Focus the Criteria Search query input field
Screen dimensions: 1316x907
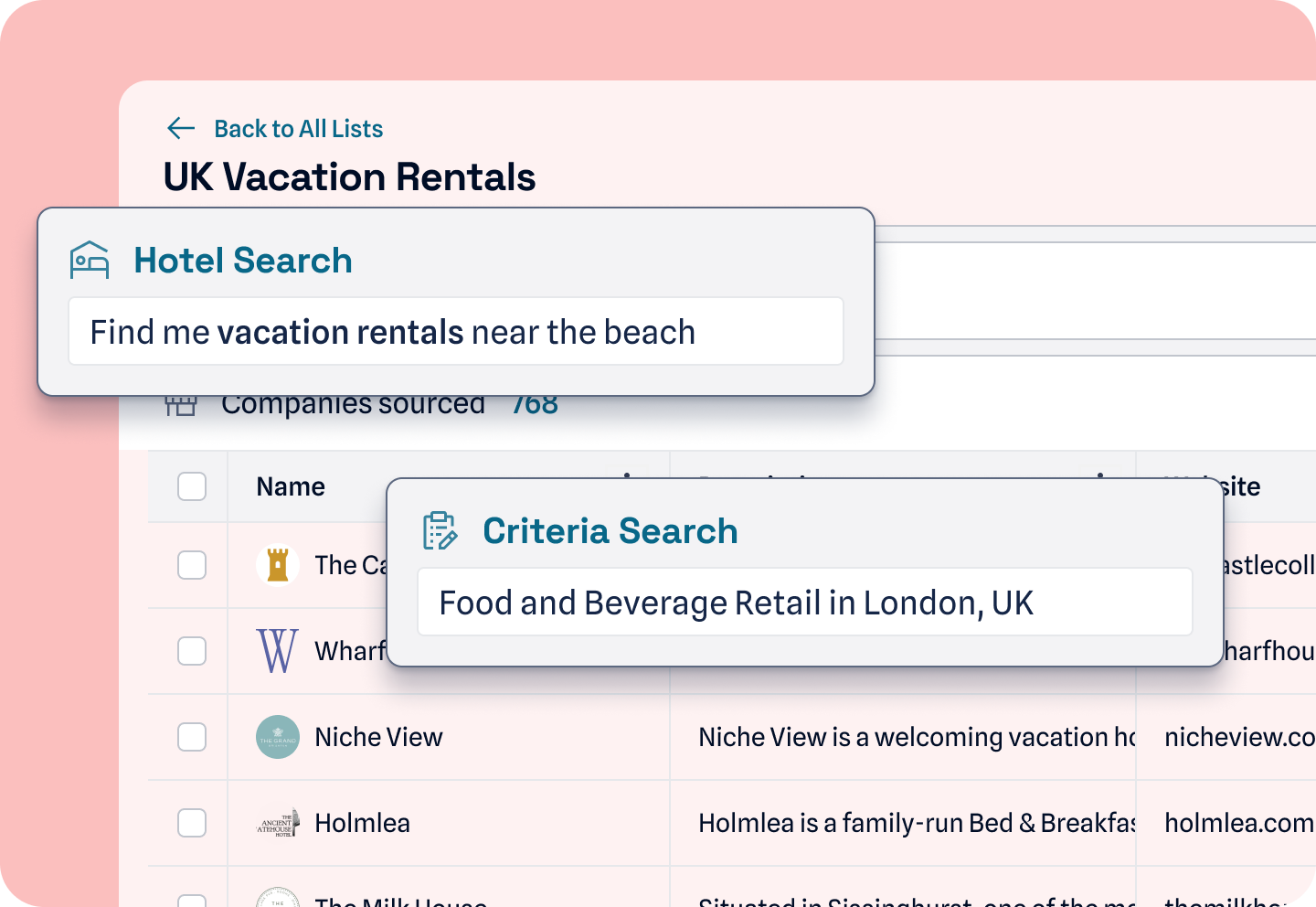[805, 602]
